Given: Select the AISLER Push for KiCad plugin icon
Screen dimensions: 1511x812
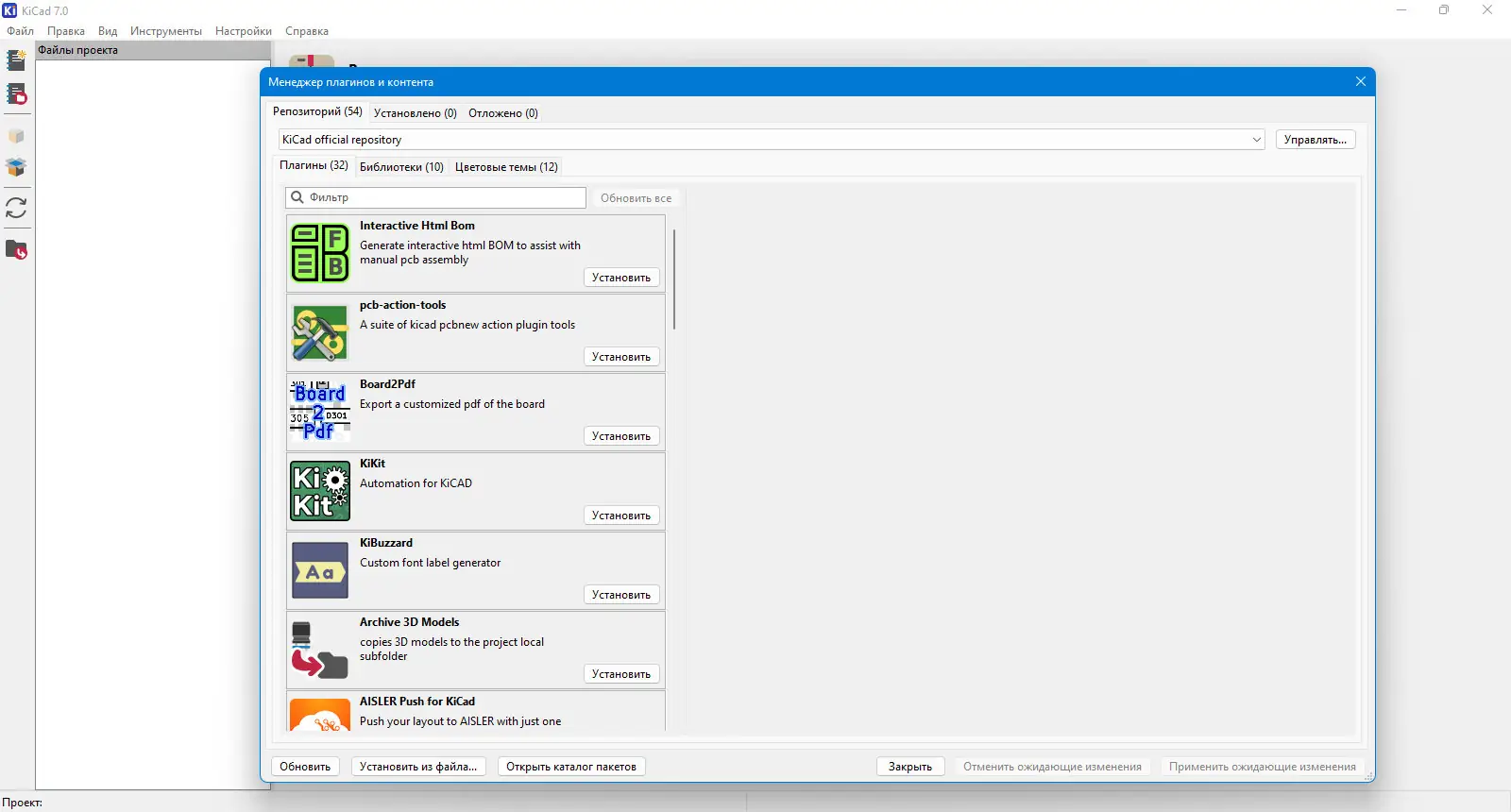Looking at the screenshot, I should [x=320, y=715].
